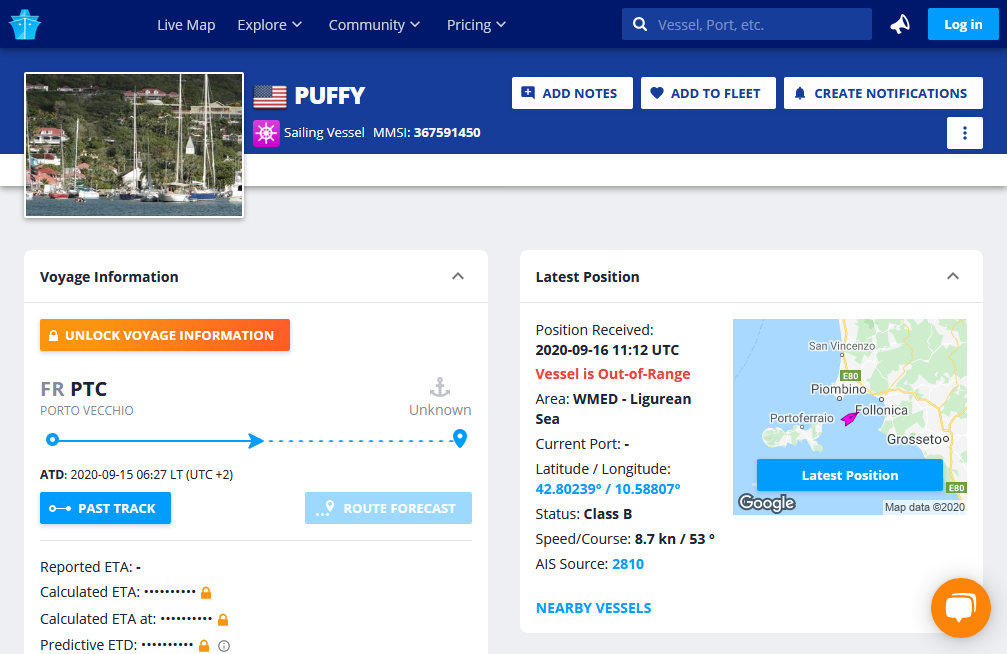This screenshot has height=654, width=1007.
Task: Collapse the Voyage Information panel
Action: [x=458, y=276]
